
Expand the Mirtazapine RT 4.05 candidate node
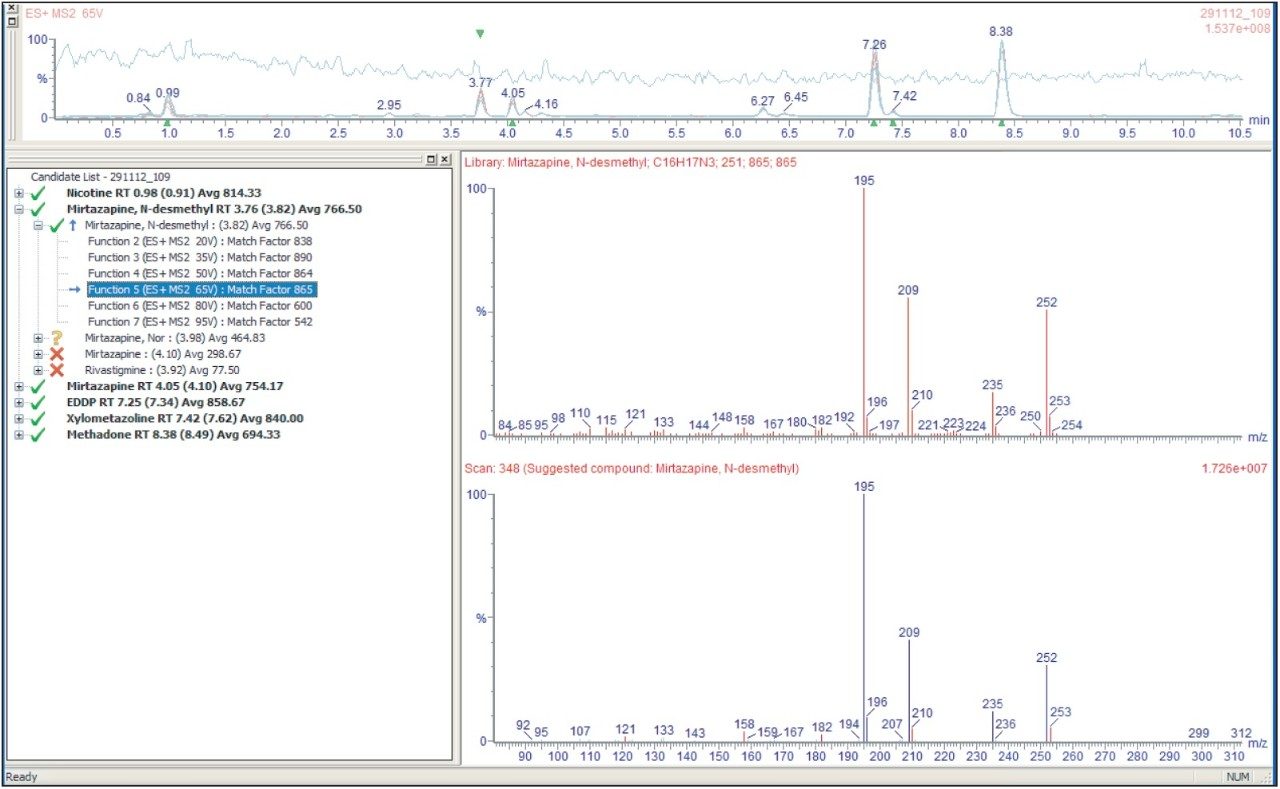click(20, 387)
